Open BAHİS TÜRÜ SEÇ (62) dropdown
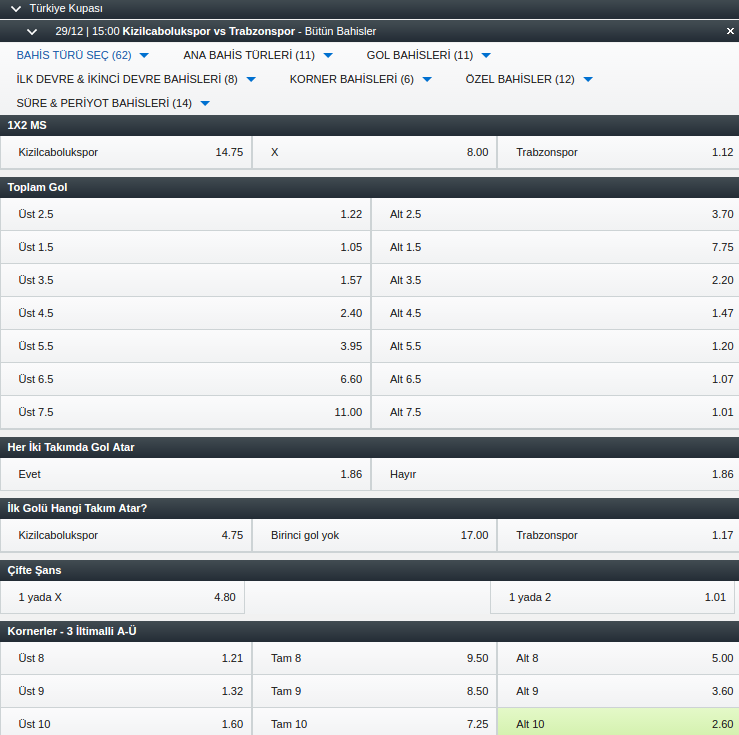Image resolution: width=739 pixels, height=735 pixels. tap(82, 55)
